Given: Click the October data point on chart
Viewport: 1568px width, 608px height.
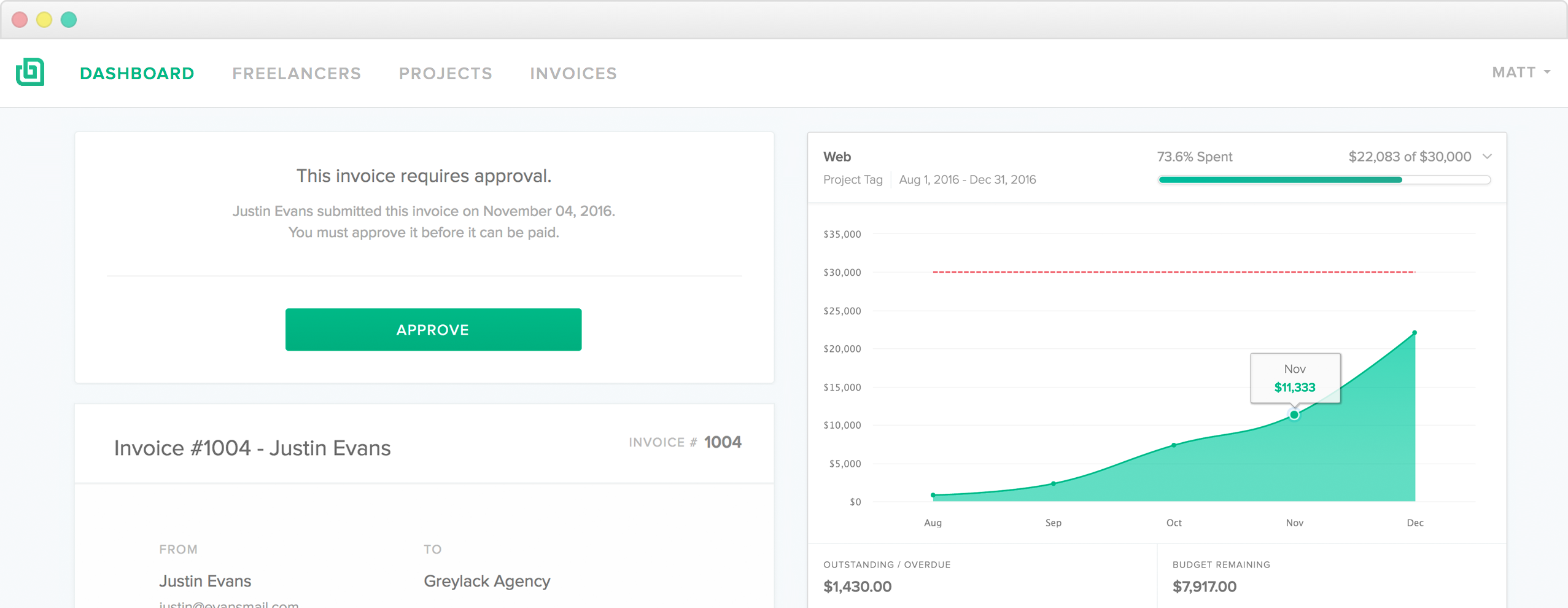Looking at the screenshot, I should (1174, 445).
